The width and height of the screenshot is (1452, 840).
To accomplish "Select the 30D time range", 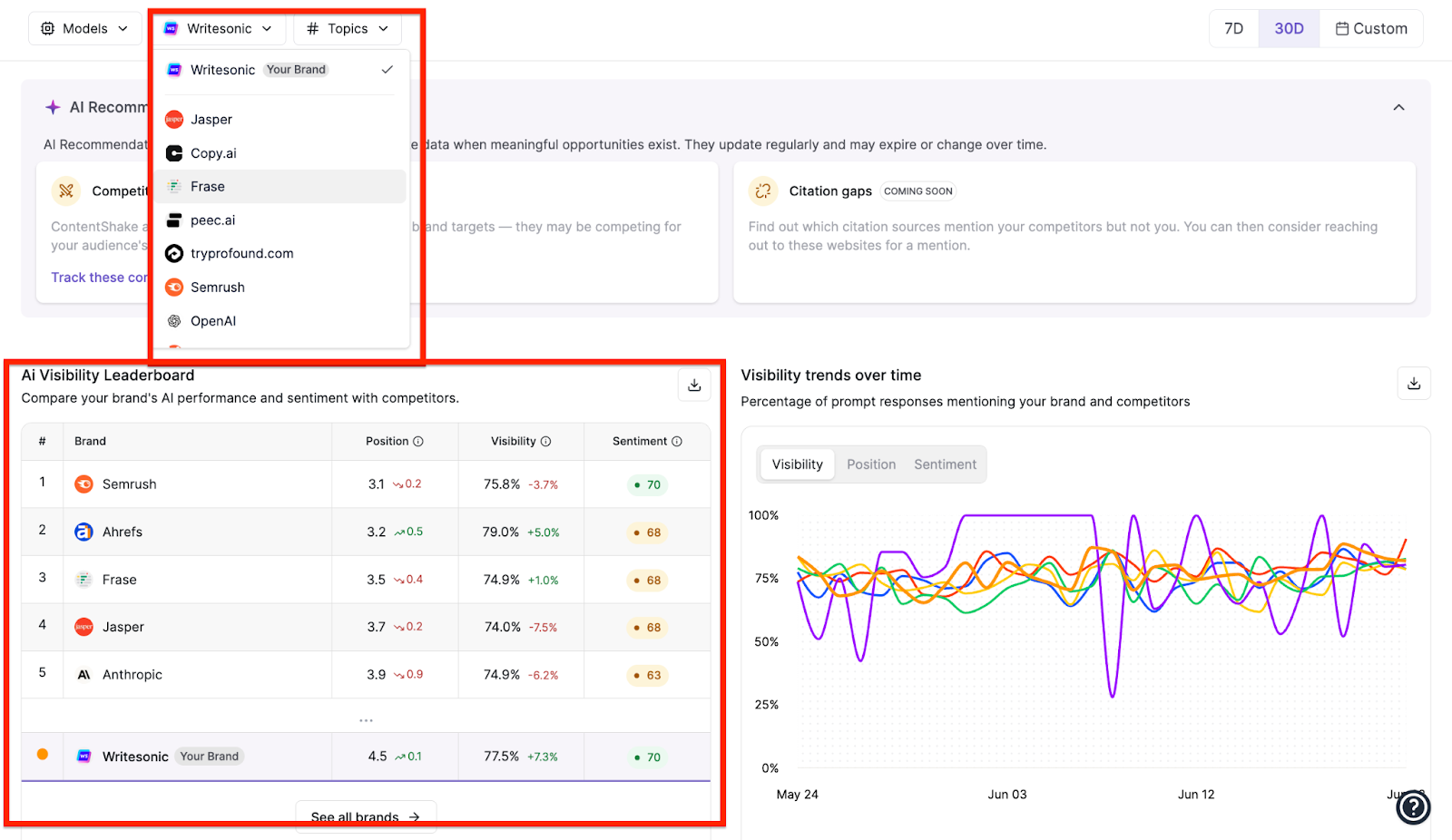I will (1289, 29).
